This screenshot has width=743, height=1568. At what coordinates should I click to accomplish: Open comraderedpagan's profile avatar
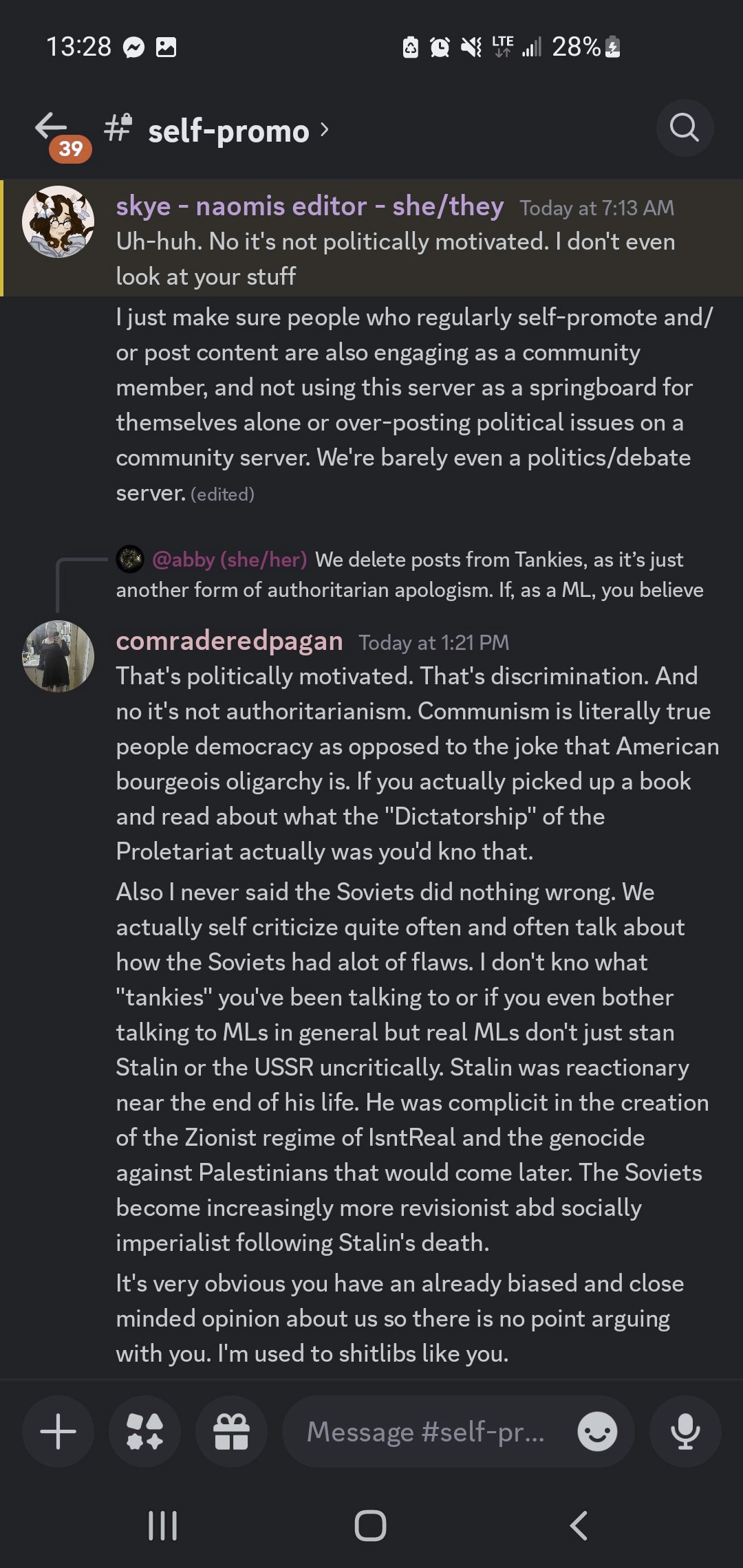pos(58,656)
